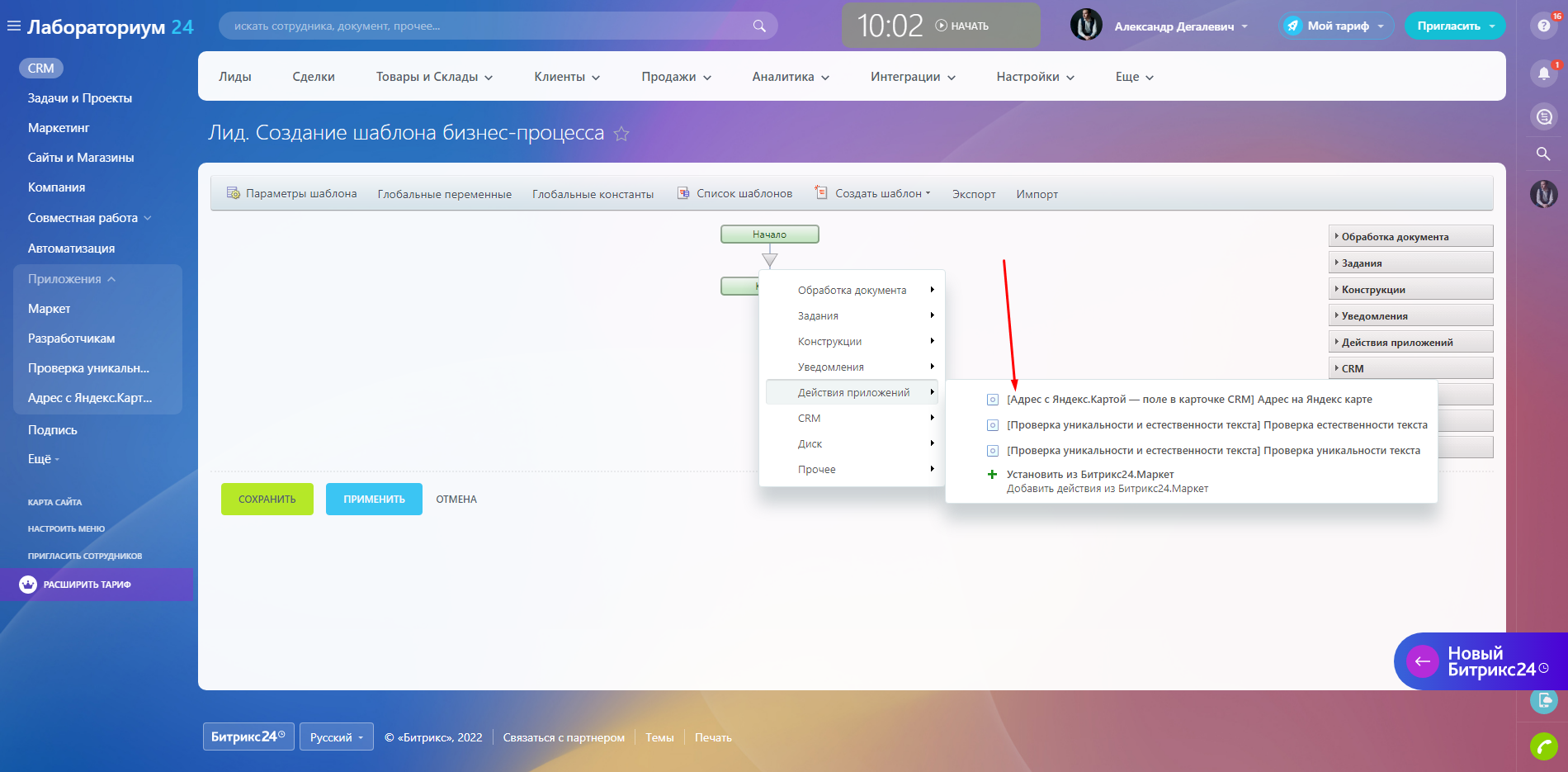Viewport: 1568px width, 772px height.
Task: Open Задания submenu in popup
Action: coord(852,315)
